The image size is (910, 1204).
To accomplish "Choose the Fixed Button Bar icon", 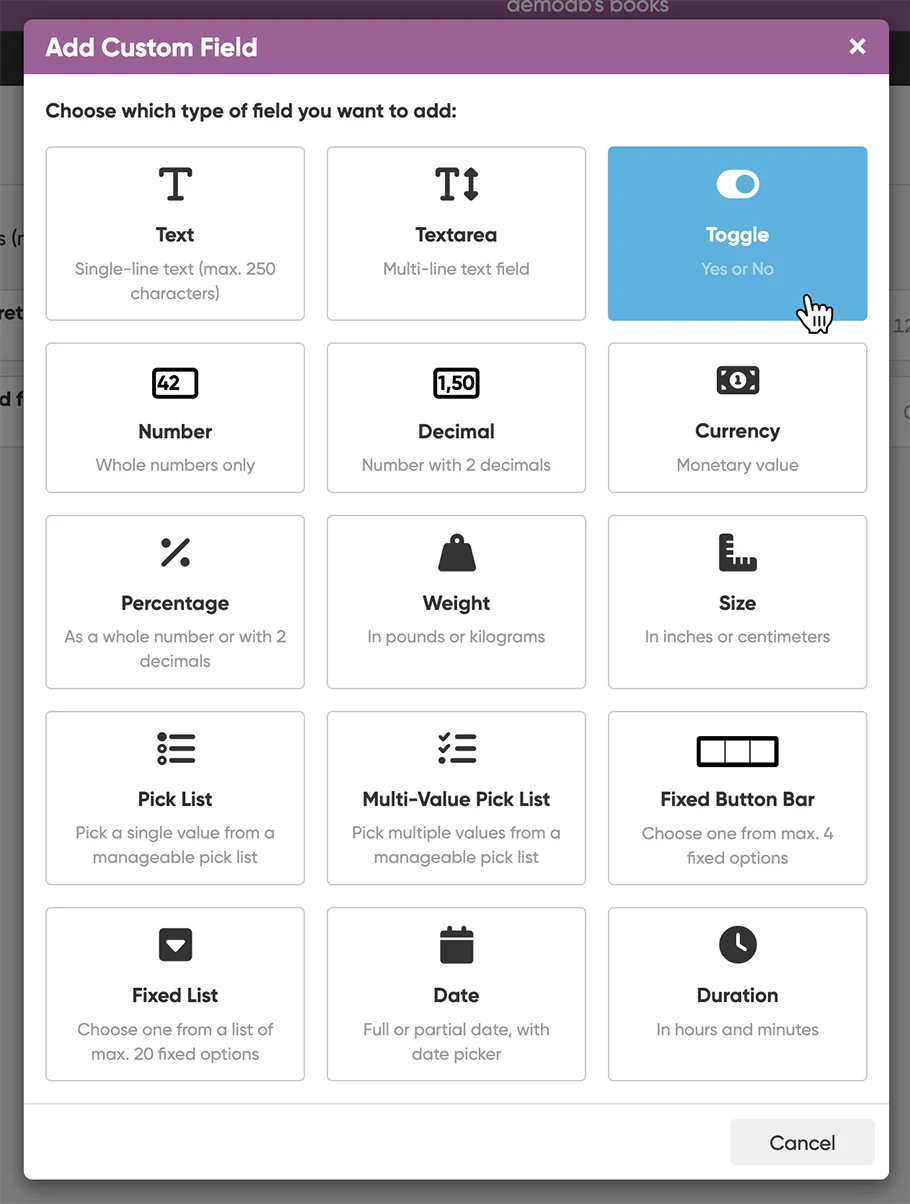I will point(737,751).
